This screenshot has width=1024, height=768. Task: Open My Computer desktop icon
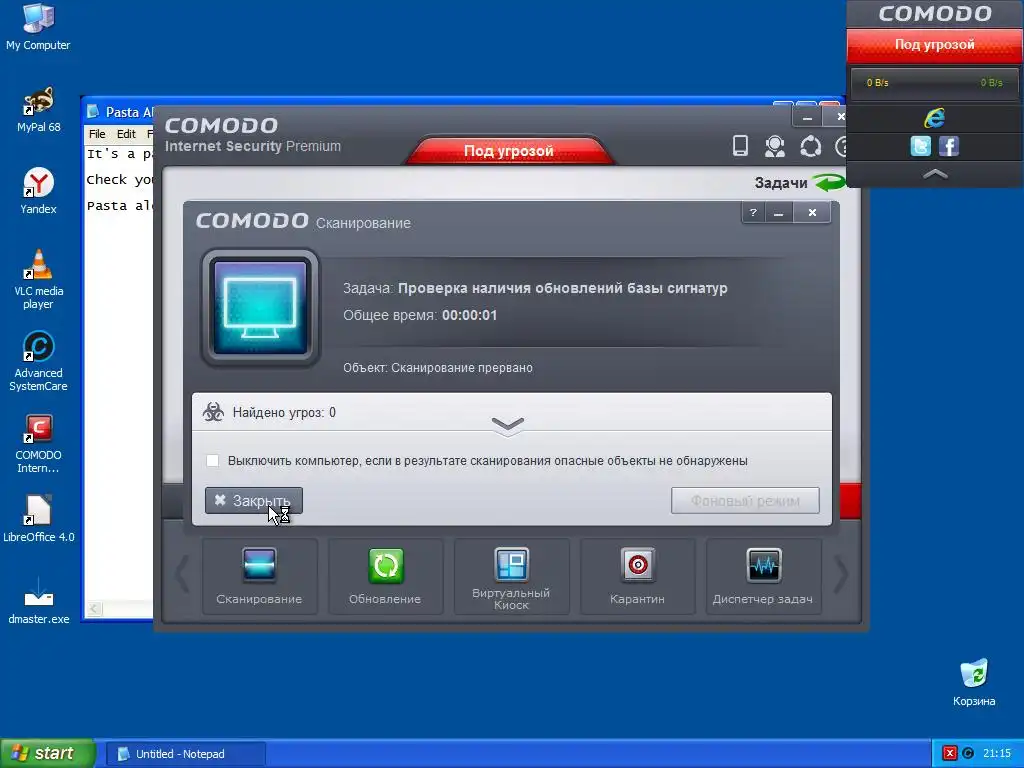38,27
